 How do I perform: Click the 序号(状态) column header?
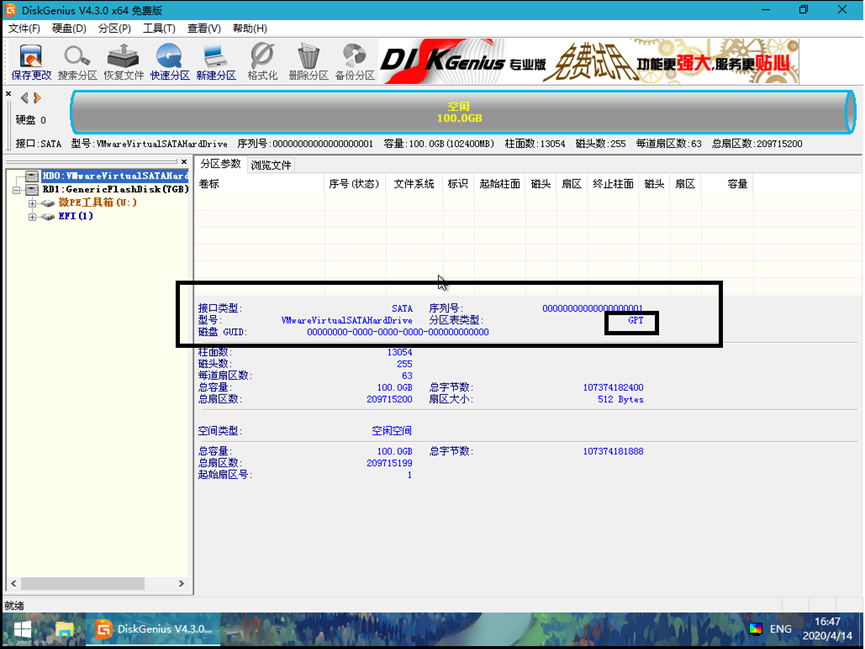click(355, 184)
